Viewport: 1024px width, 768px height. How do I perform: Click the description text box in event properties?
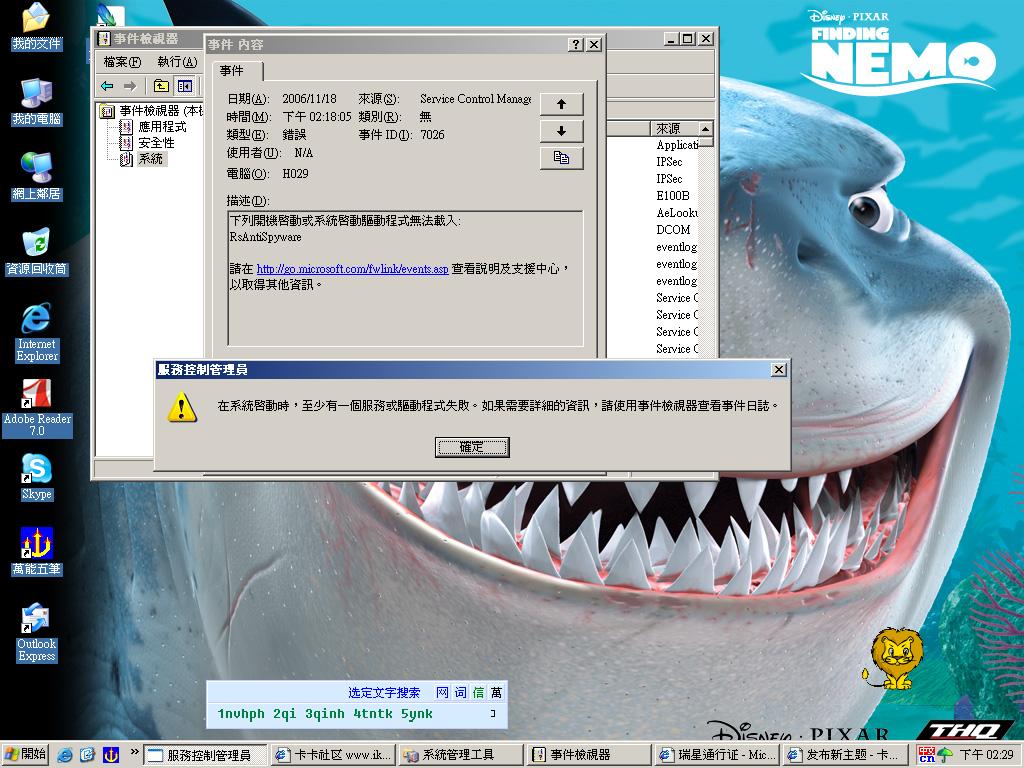click(x=405, y=278)
